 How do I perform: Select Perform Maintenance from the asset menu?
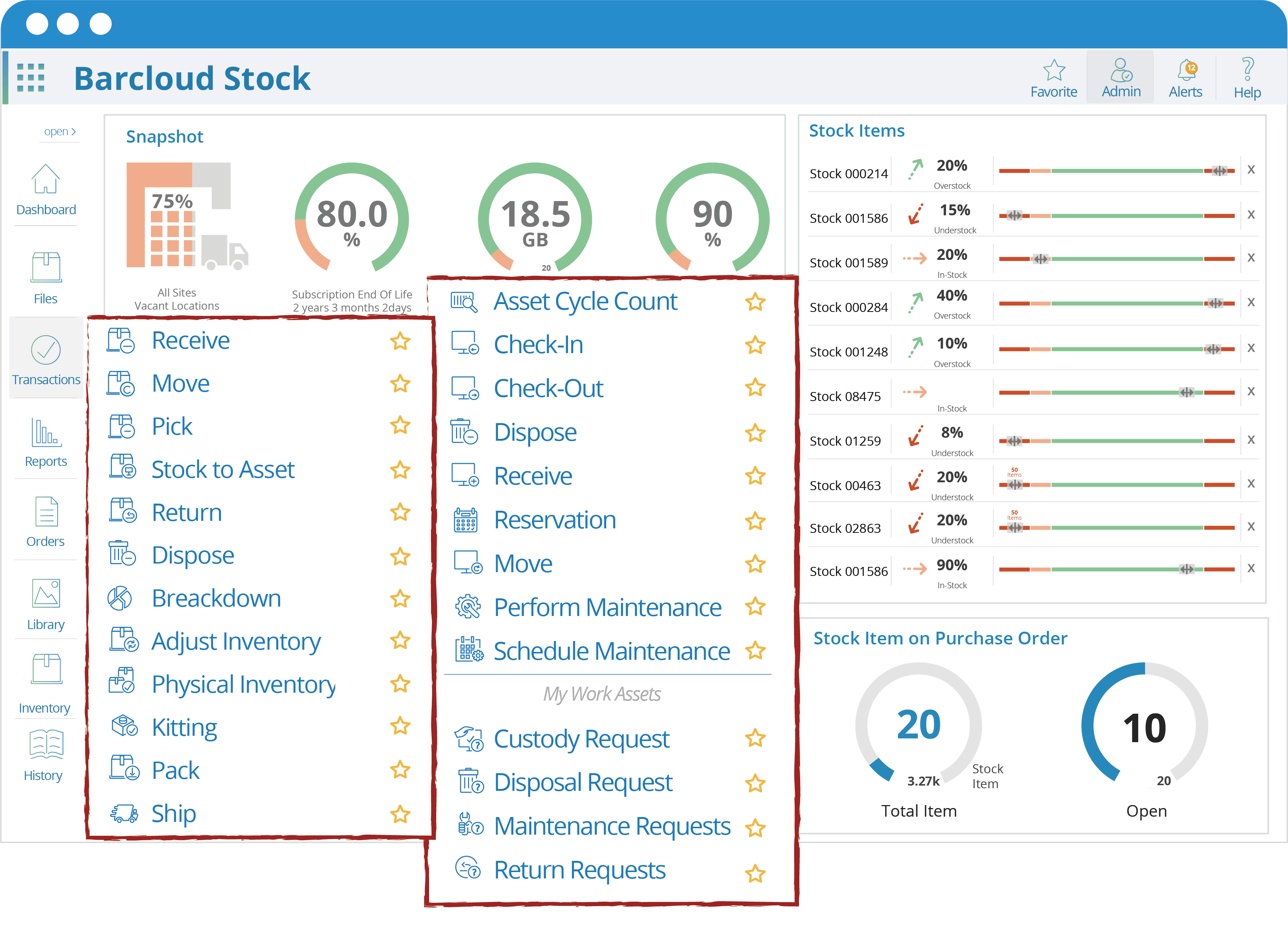[607, 607]
